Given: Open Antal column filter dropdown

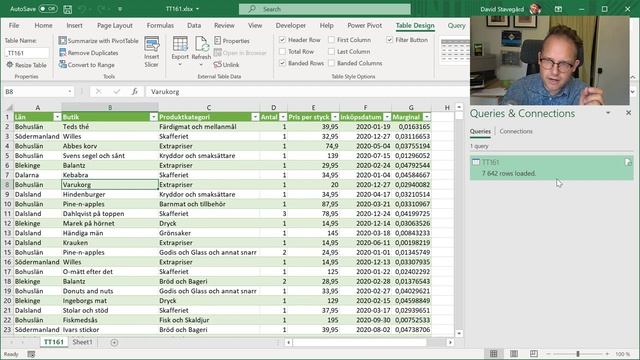Looking at the screenshot, I should [283, 117].
